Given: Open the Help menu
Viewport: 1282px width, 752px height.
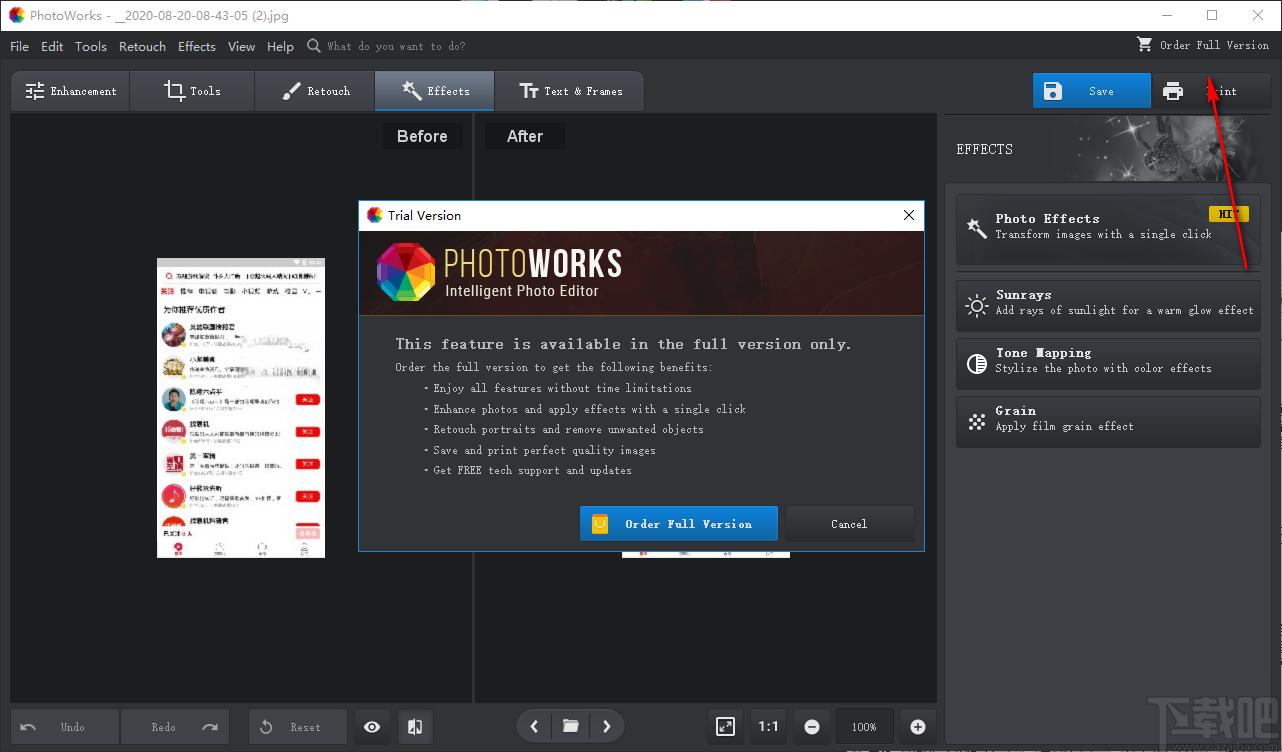Looking at the screenshot, I should point(280,46).
